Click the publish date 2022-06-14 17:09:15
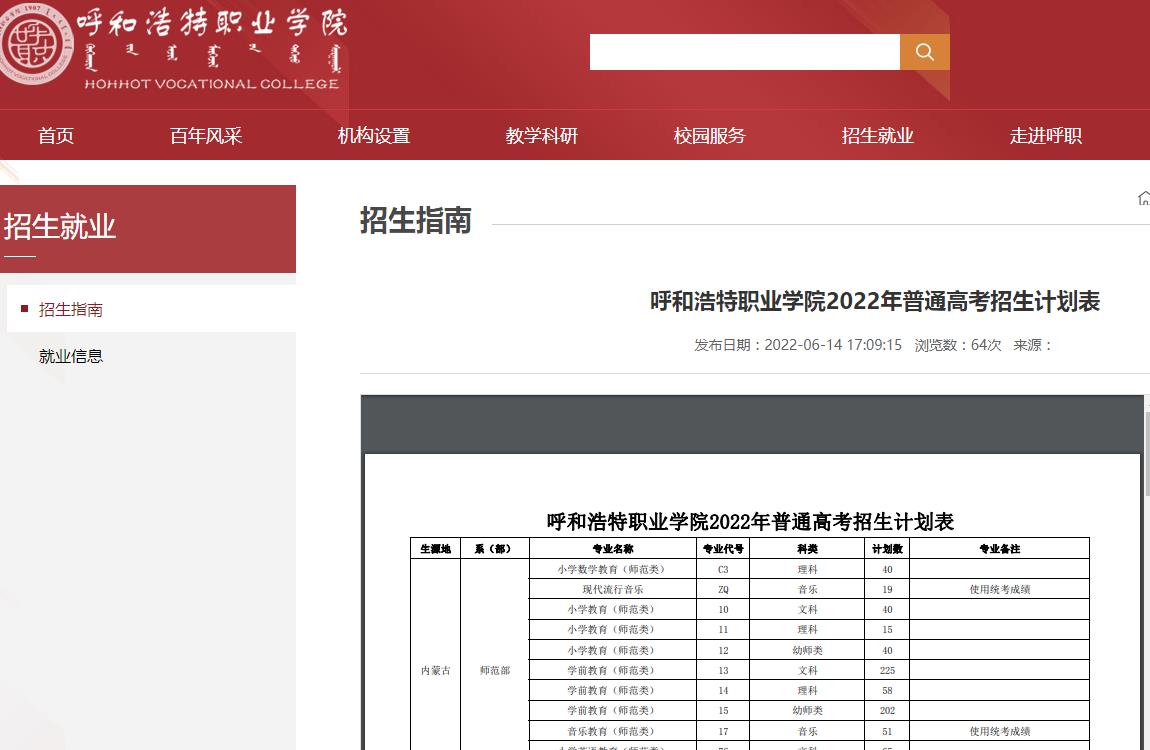This screenshot has height=750, width=1150. click(x=833, y=345)
